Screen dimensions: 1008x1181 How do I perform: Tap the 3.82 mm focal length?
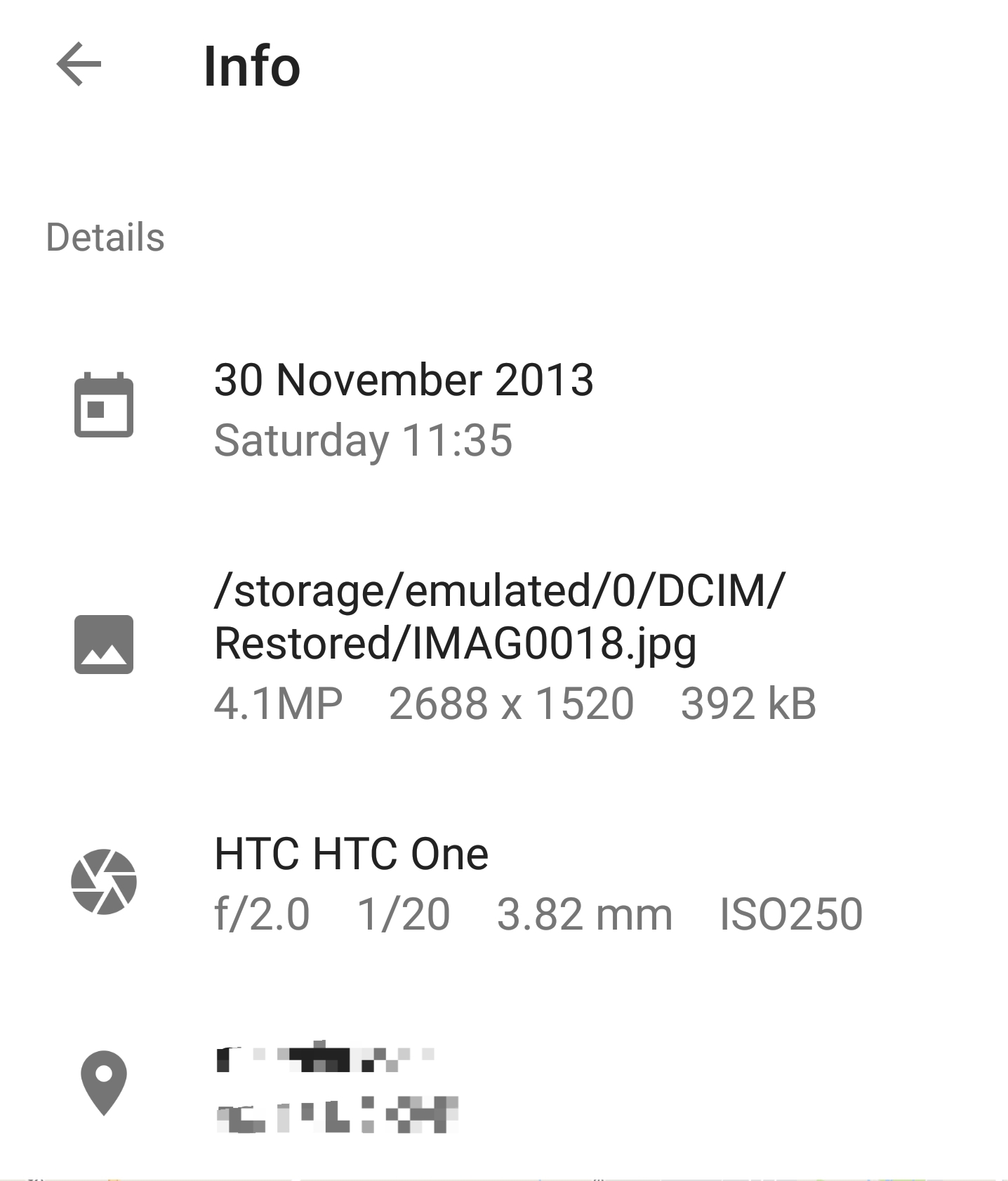pos(585,914)
